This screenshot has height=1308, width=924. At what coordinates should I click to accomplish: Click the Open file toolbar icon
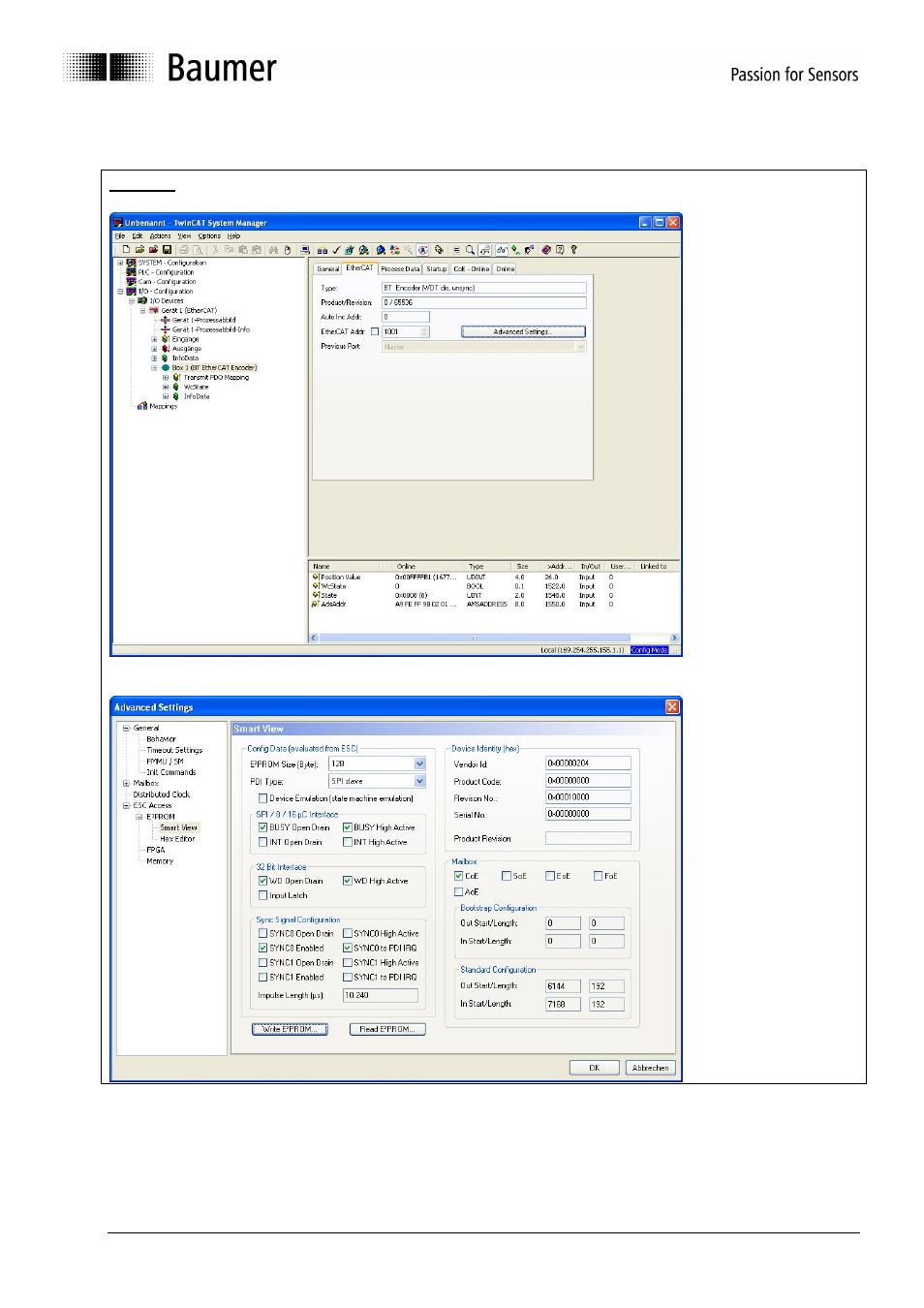click(139, 249)
